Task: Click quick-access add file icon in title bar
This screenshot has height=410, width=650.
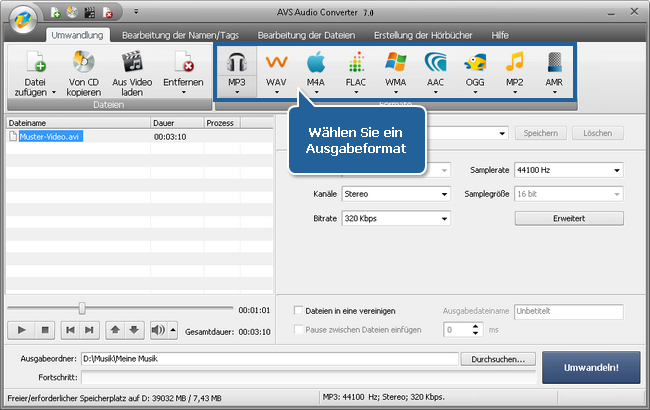Action: [56, 12]
